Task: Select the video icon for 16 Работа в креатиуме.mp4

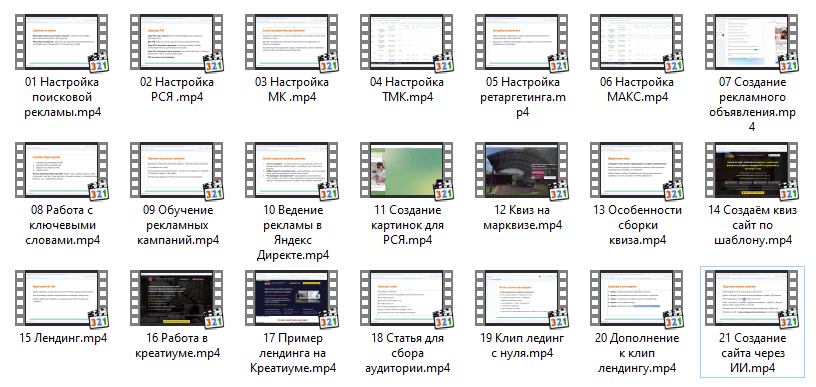Action: pos(178,299)
